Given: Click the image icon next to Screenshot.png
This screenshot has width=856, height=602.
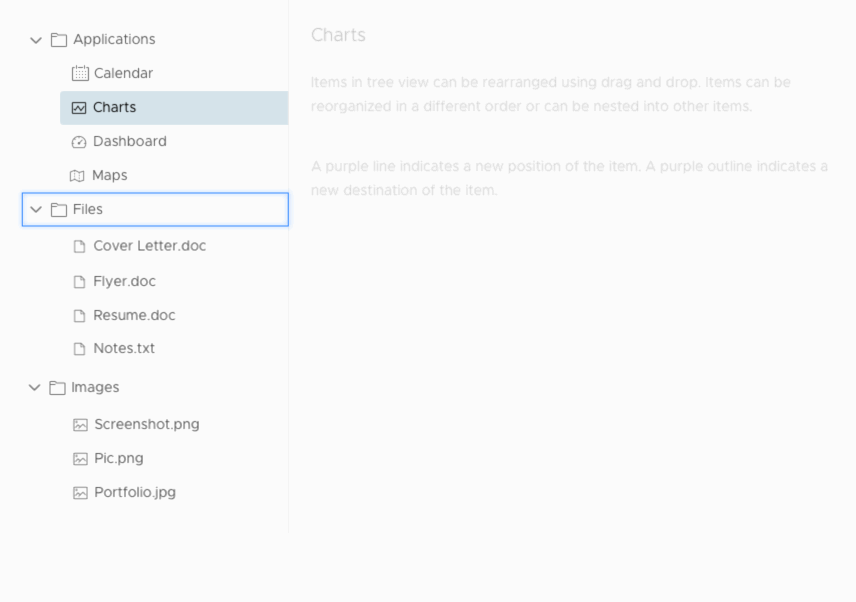Looking at the screenshot, I should pyautogui.click(x=79, y=424).
